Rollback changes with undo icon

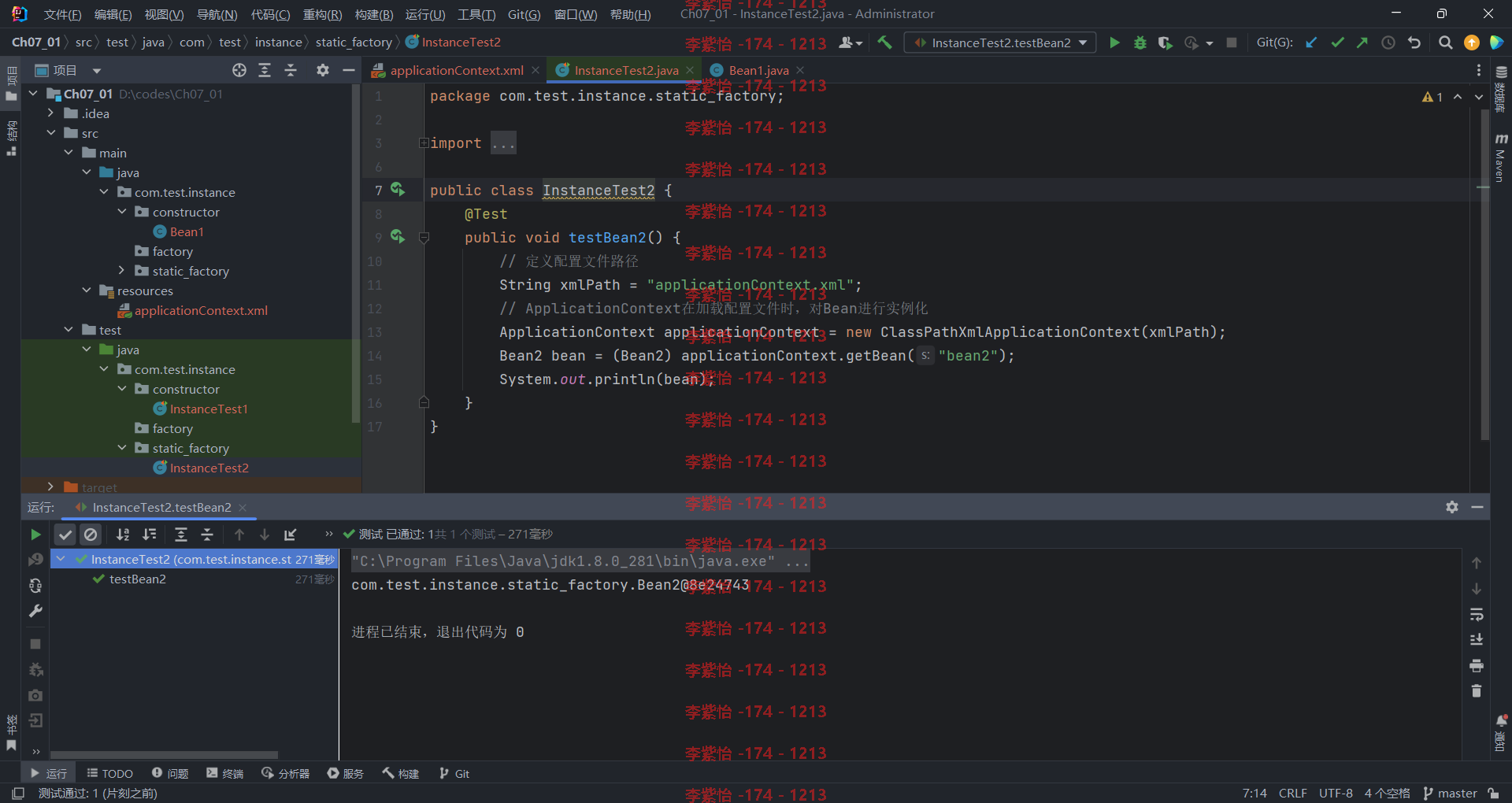[1414, 43]
